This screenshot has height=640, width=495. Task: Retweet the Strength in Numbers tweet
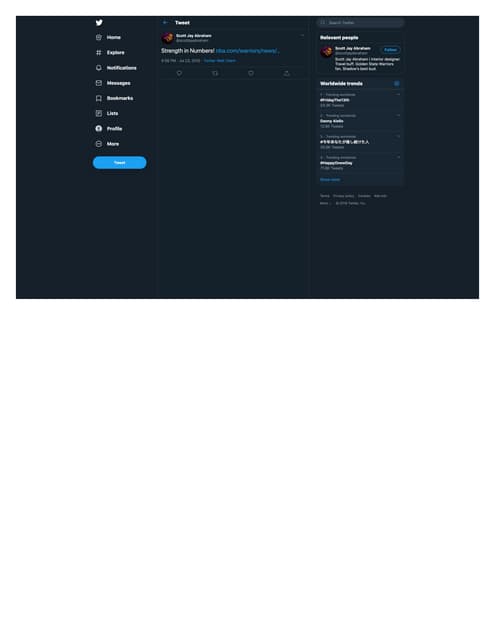point(215,73)
